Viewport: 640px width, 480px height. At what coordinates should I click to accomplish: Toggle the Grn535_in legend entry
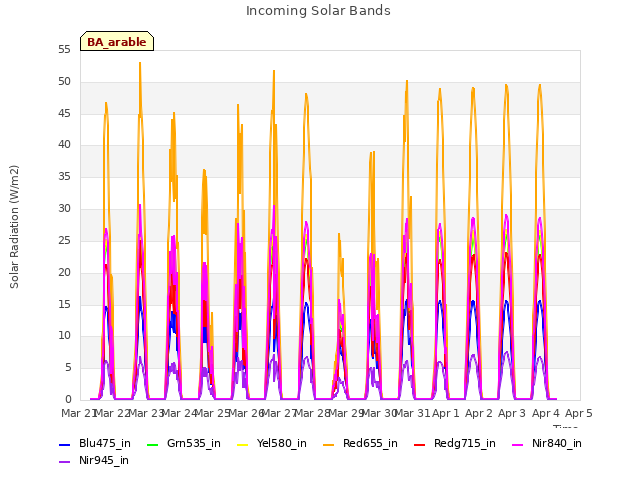pos(184,444)
